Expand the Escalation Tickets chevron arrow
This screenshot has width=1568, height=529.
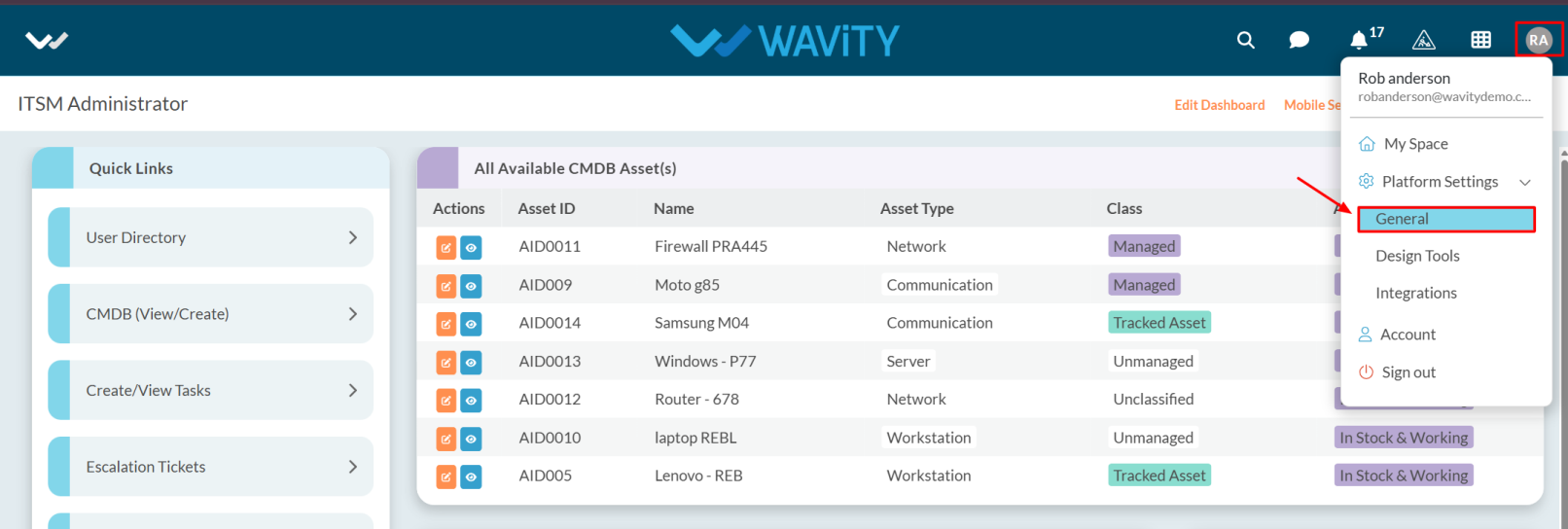352,467
